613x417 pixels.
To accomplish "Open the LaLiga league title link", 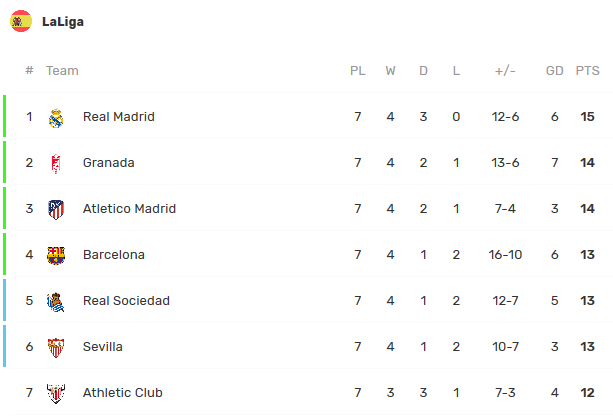I will pyautogui.click(x=63, y=21).
